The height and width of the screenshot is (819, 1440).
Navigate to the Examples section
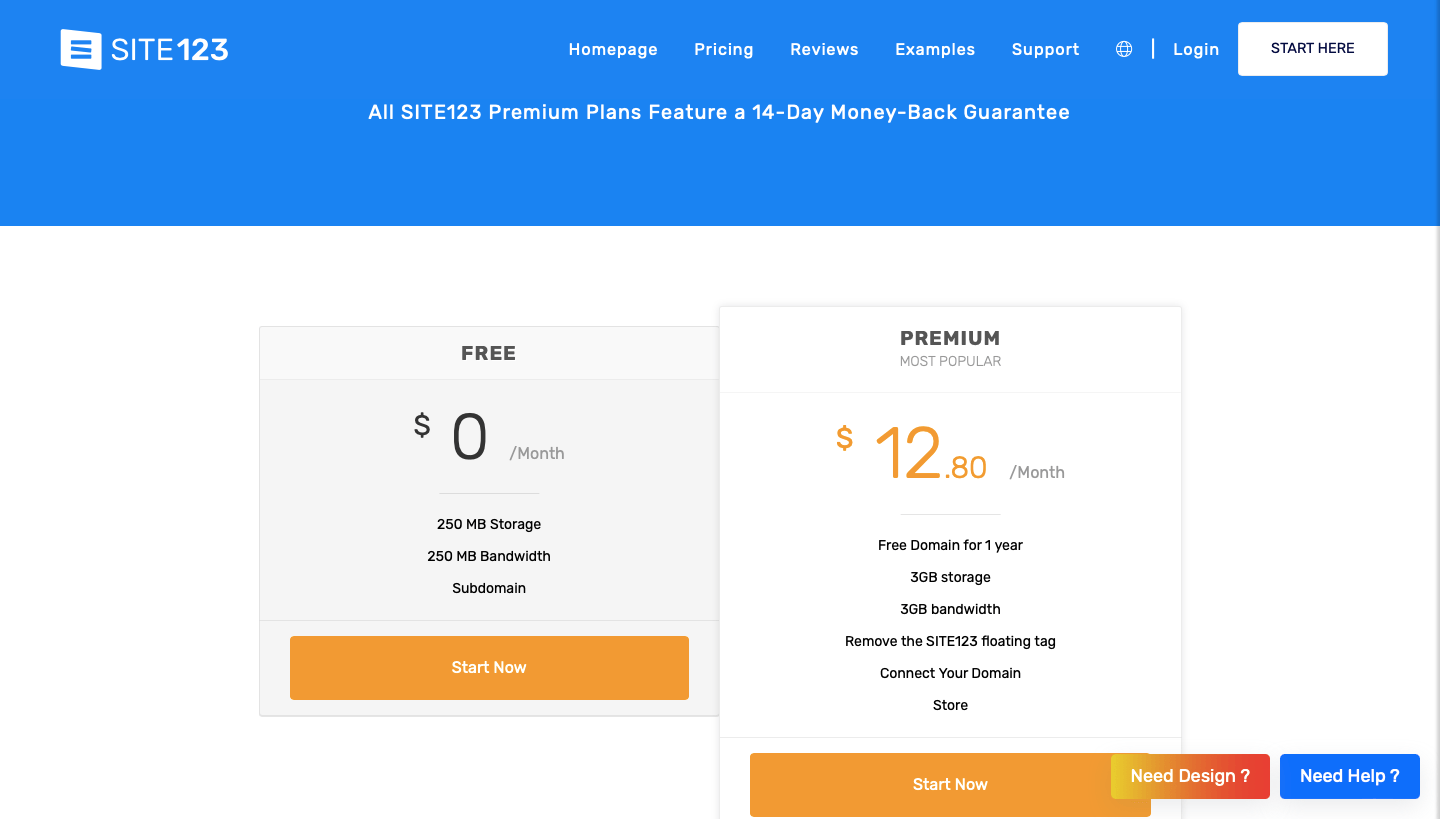[x=934, y=49]
